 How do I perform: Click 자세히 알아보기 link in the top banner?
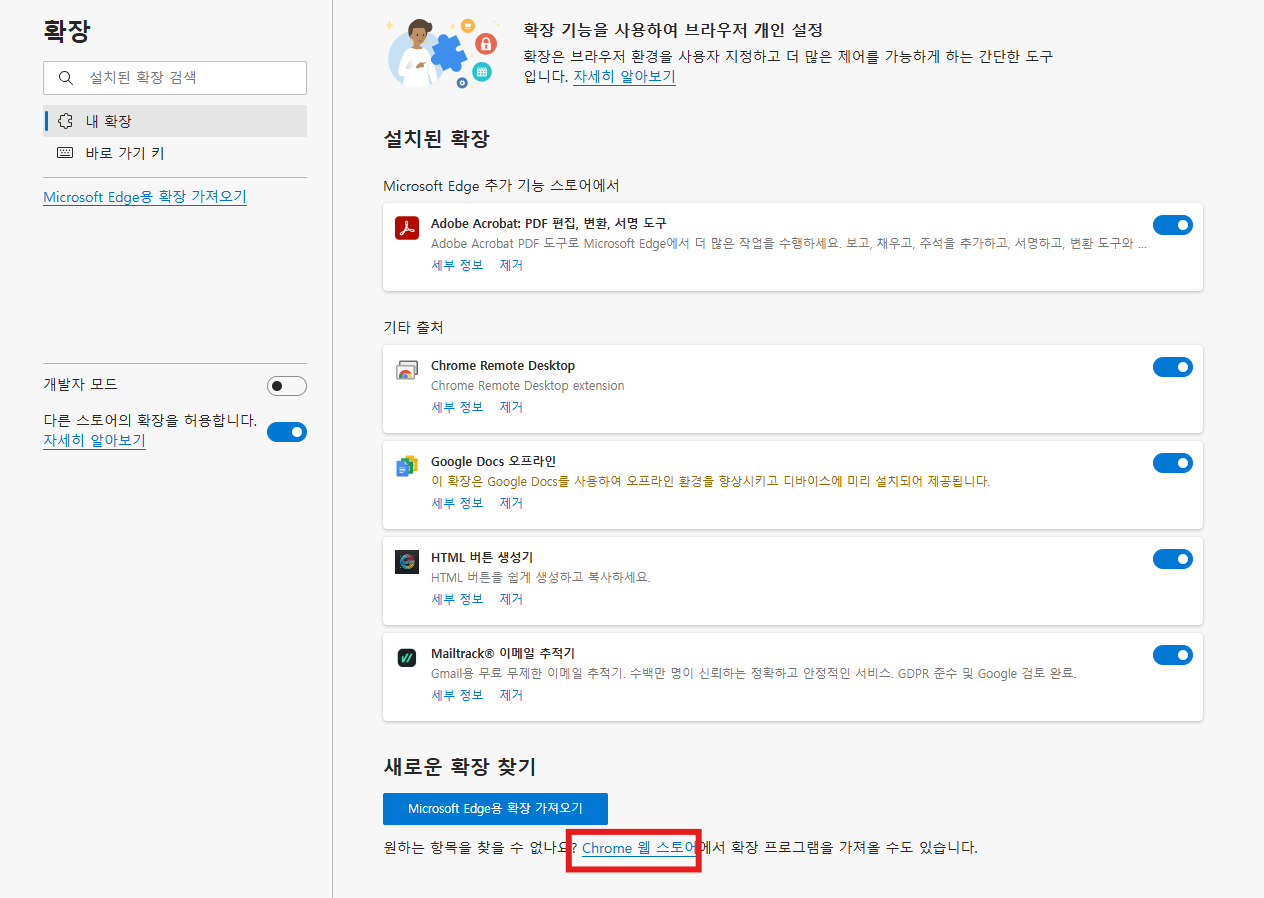624,76
